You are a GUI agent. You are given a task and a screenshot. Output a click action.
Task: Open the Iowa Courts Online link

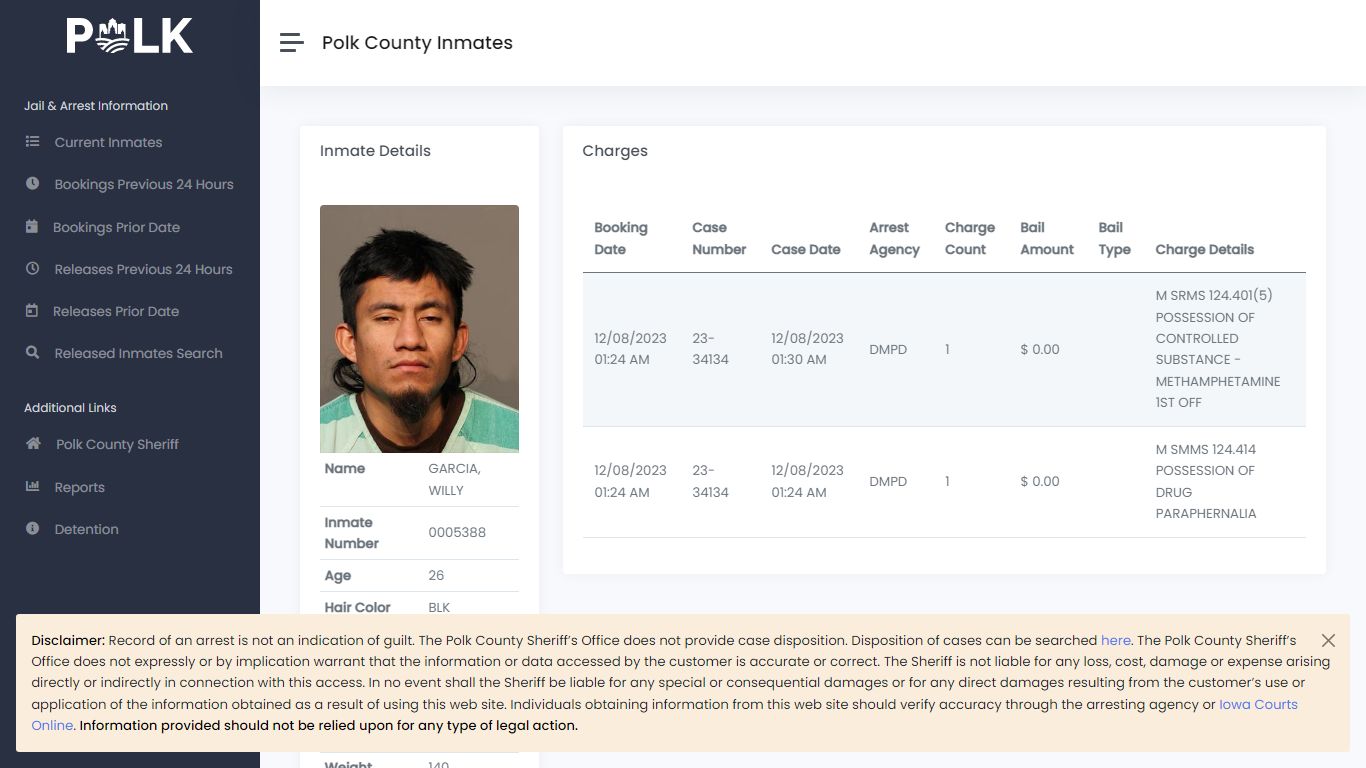point(1258,704)
